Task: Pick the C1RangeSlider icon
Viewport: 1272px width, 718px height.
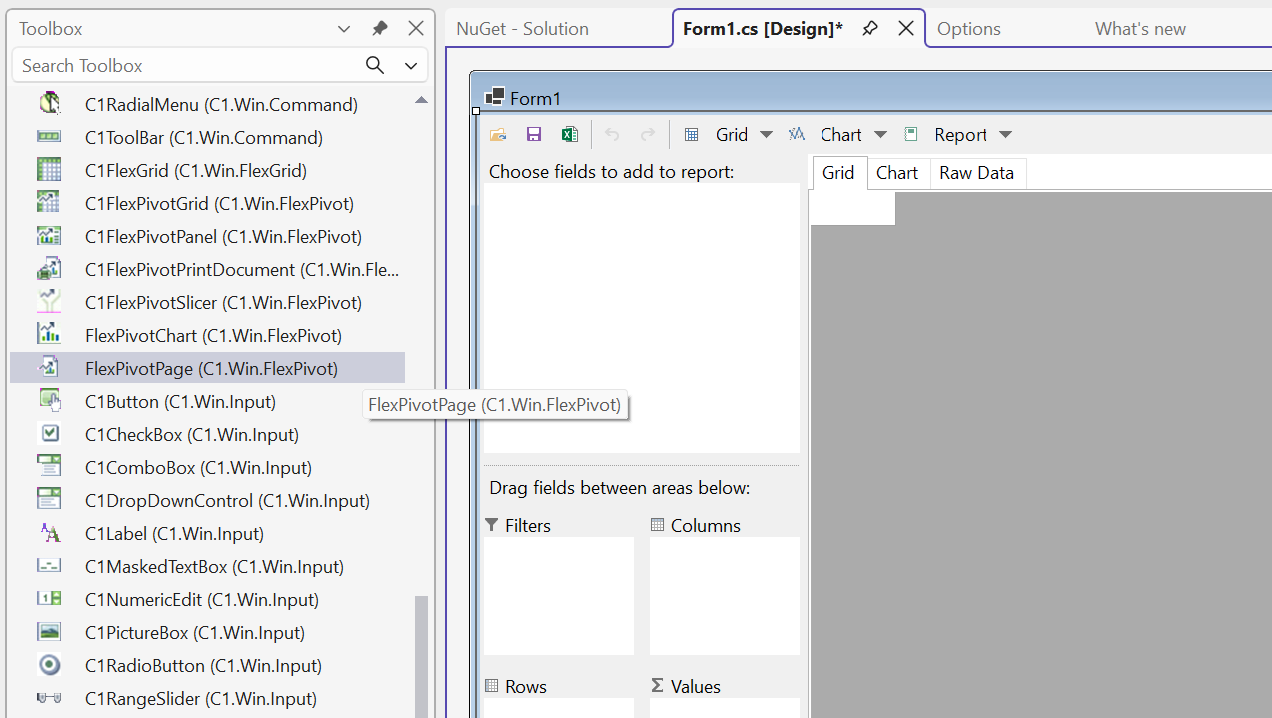Action: (49, 698)
